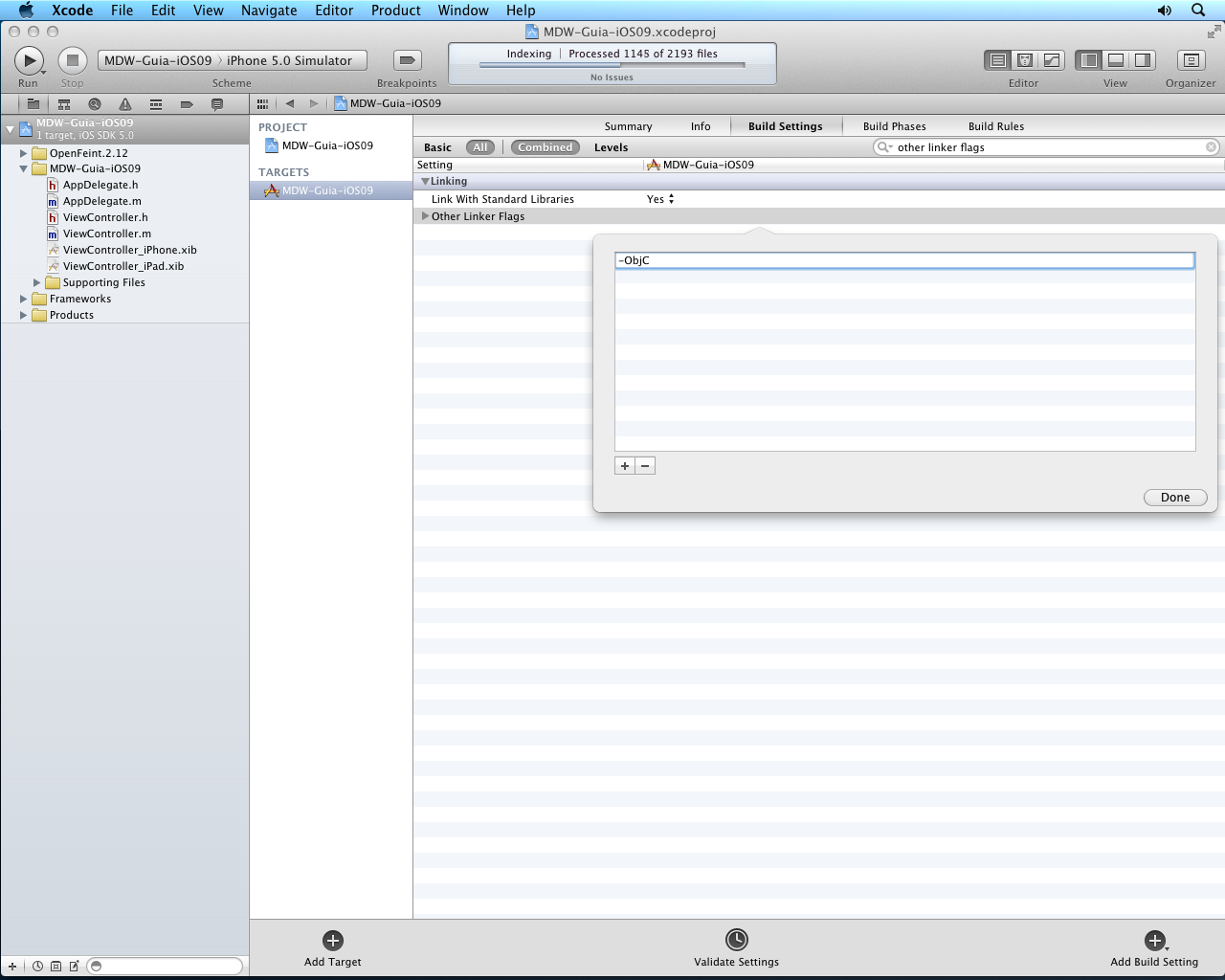Collapse the project root disclosure triangle
1225x980 pixels.
click(x=11, y=128)
